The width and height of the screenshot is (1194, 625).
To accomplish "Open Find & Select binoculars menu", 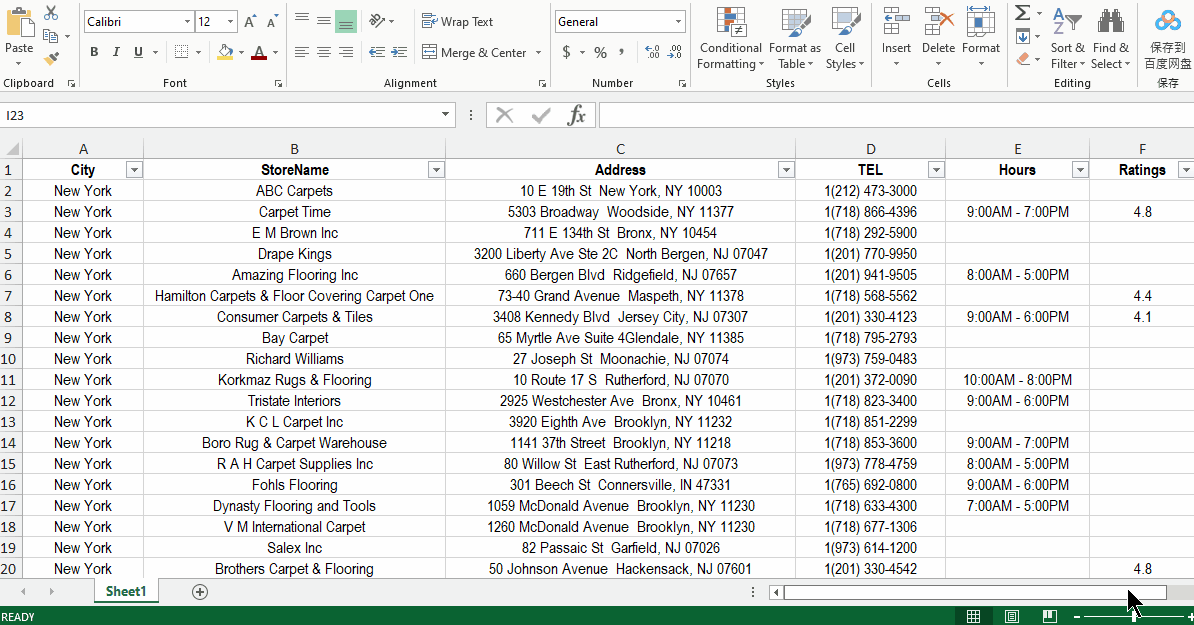I will 1111,38.
